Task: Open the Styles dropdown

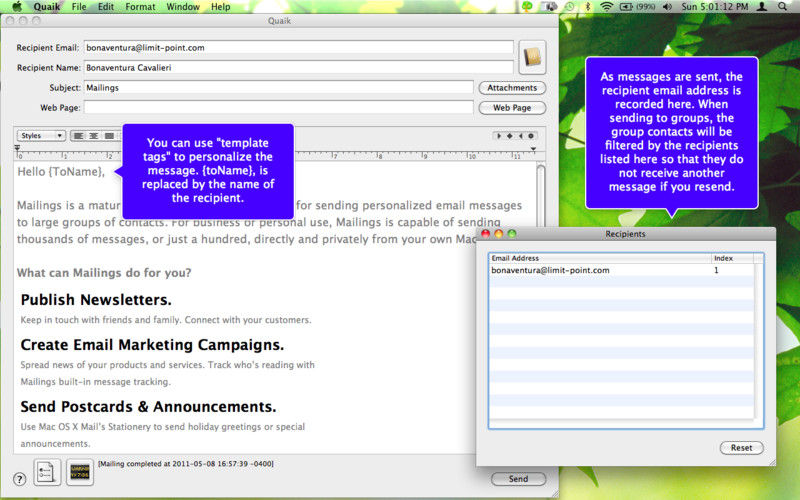Action: click(x=41, y=136)
